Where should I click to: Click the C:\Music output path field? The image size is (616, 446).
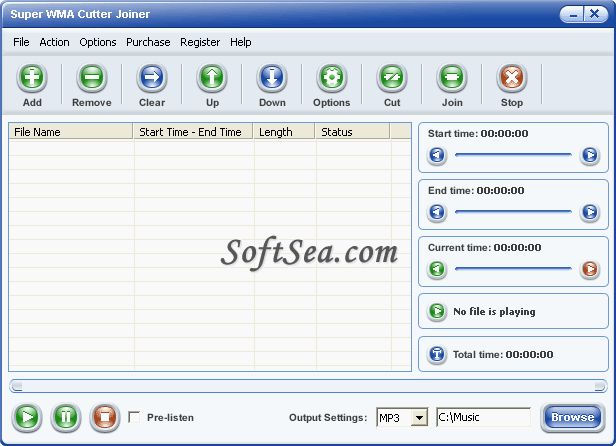tap(483, 417)
